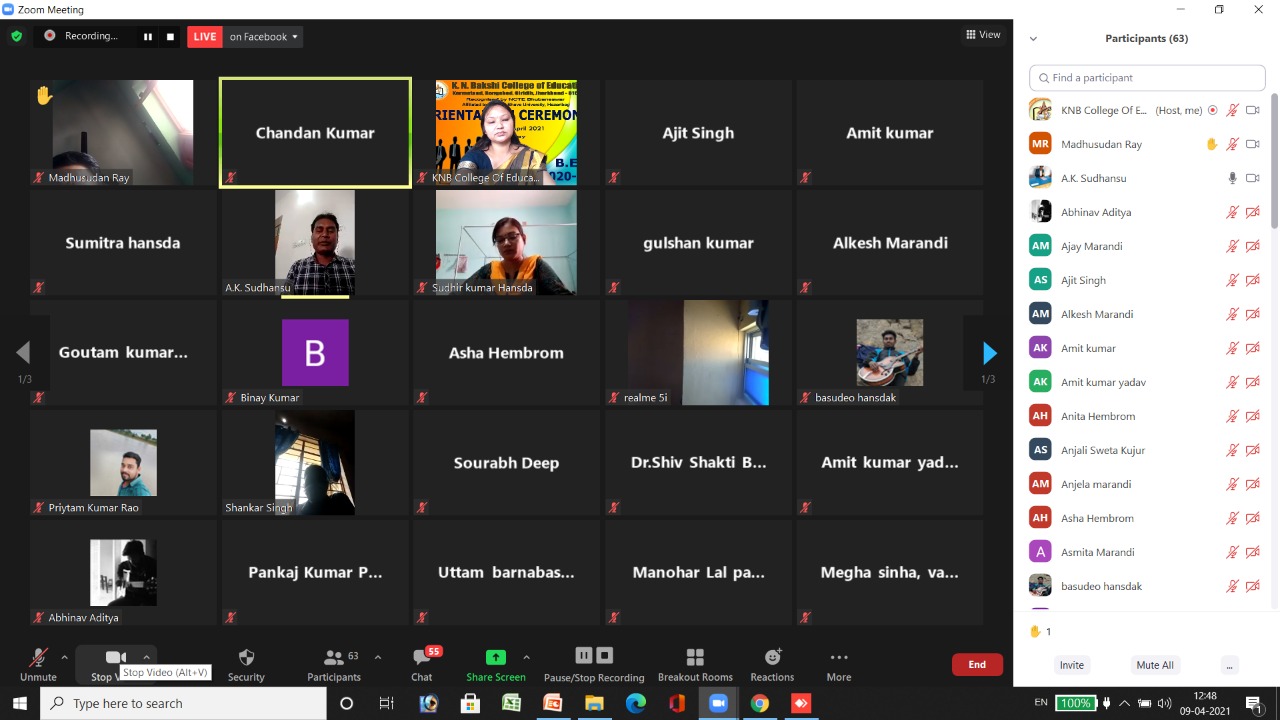This screenshot has height=720, width=1280.
Task: Toggle the Participants panel from toolbar
Action: coord(334,664)
